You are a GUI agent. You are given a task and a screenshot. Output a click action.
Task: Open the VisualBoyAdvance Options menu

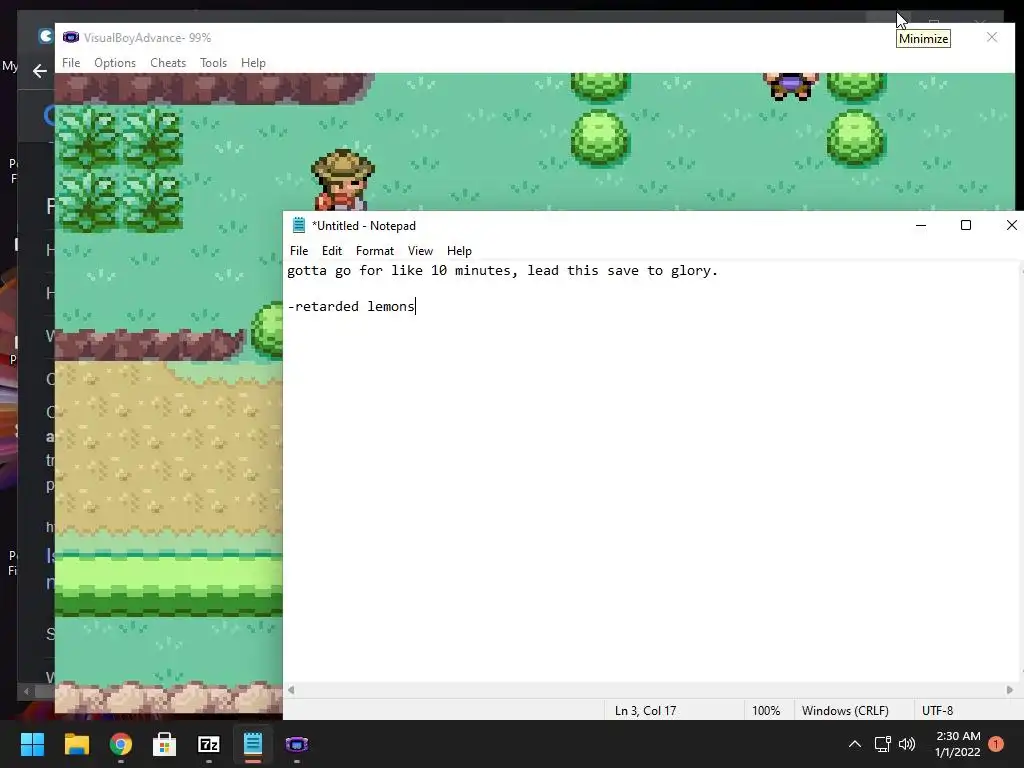pos(114,63)
